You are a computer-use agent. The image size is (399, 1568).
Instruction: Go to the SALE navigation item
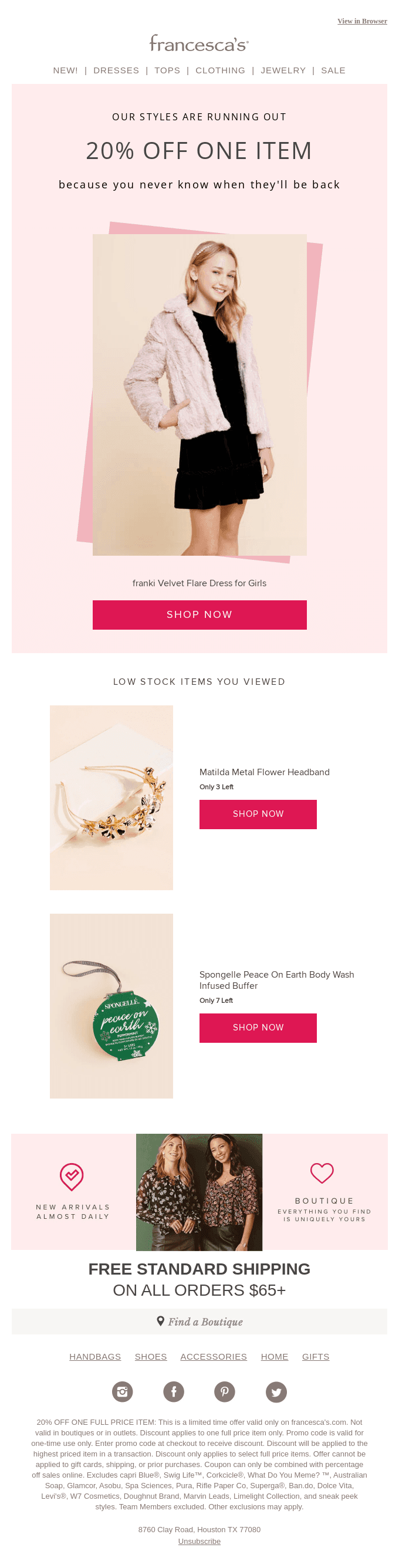(x=333, y=70)
